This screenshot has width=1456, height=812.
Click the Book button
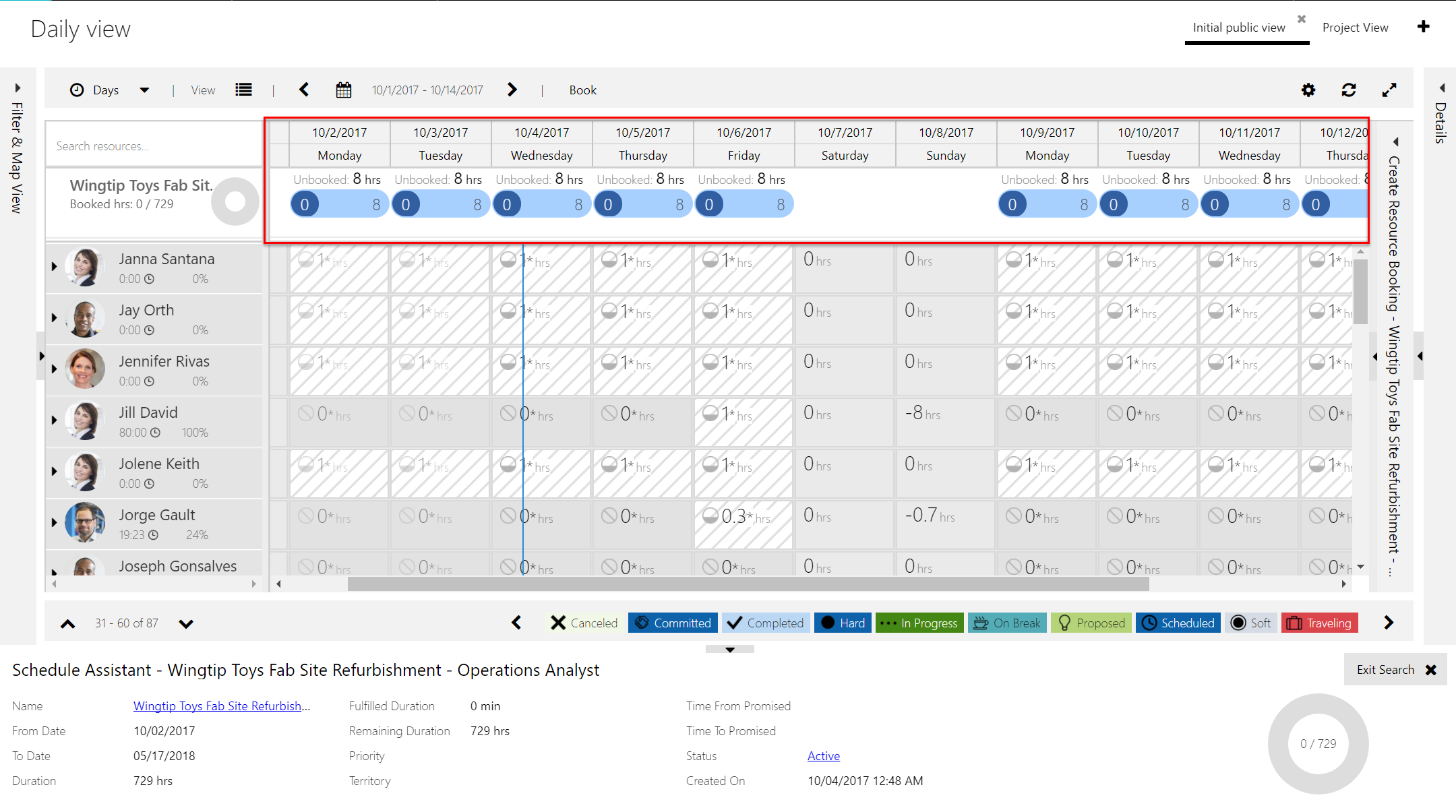[x=582, y=90]
